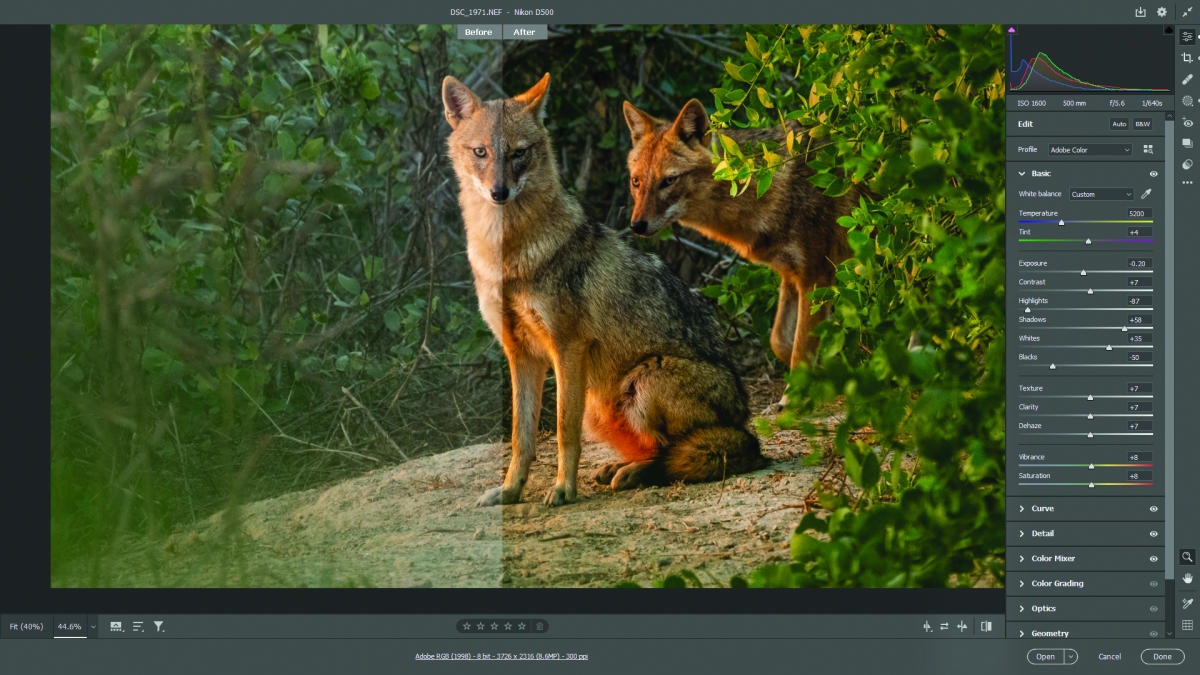Click the Cancel button
Viewport: 1200px width, 675px height.
point(1109,657)
